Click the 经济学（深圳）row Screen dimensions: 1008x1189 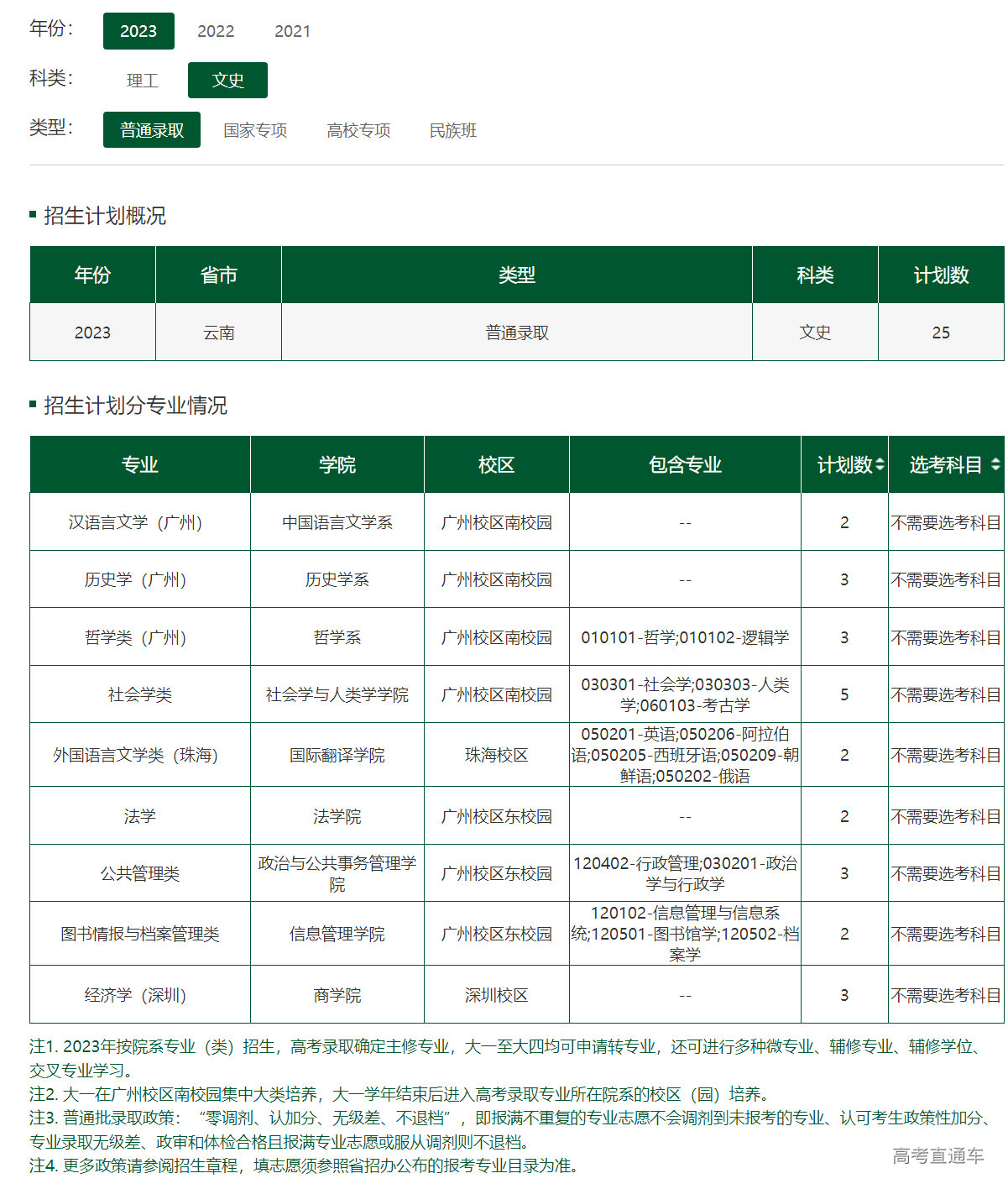coord(139,994)
